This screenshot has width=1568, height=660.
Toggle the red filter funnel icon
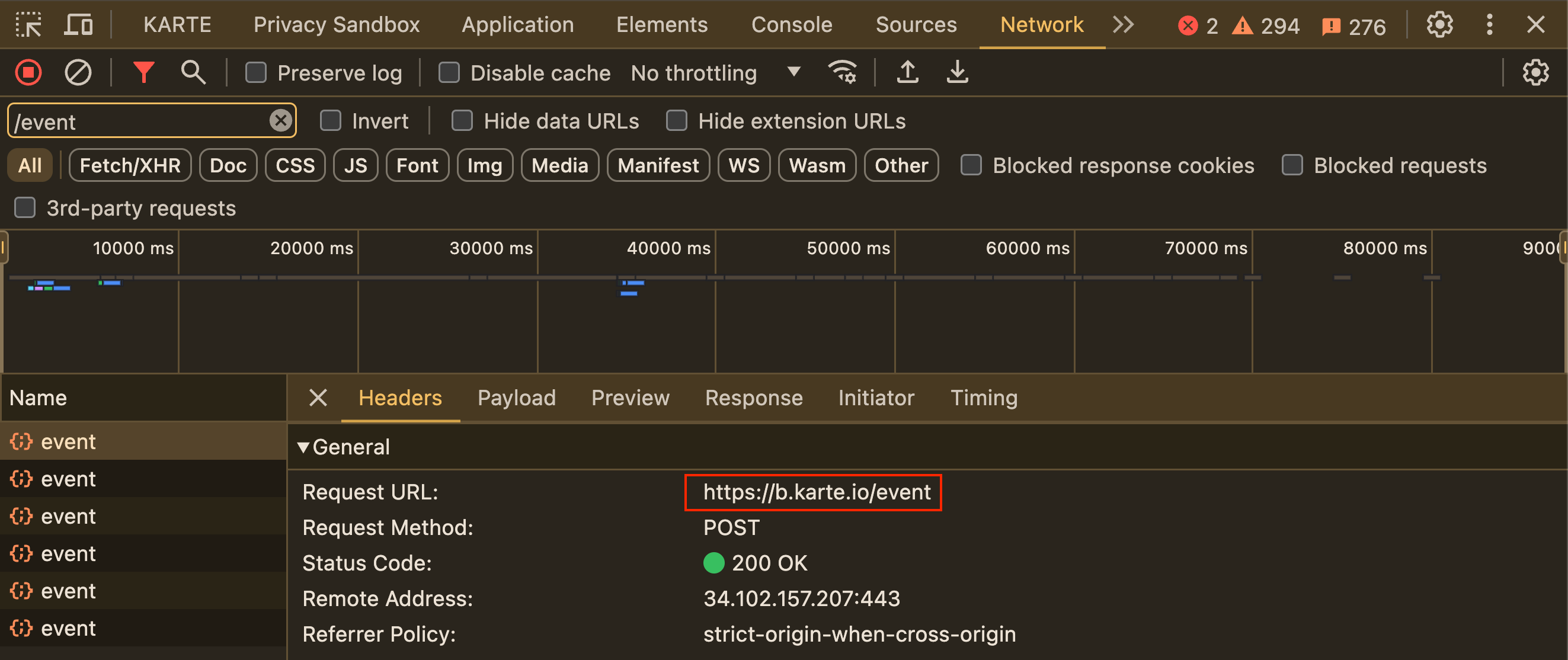point(143,72)
